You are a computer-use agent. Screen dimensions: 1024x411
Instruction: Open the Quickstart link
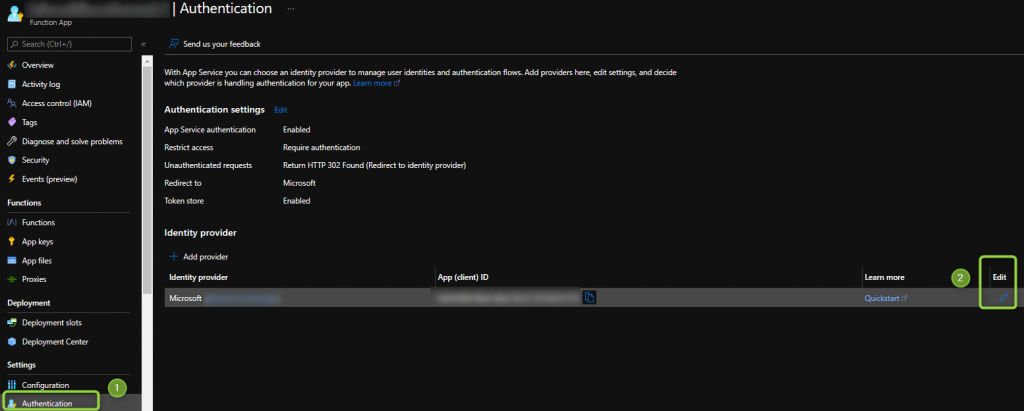point(886,298)
